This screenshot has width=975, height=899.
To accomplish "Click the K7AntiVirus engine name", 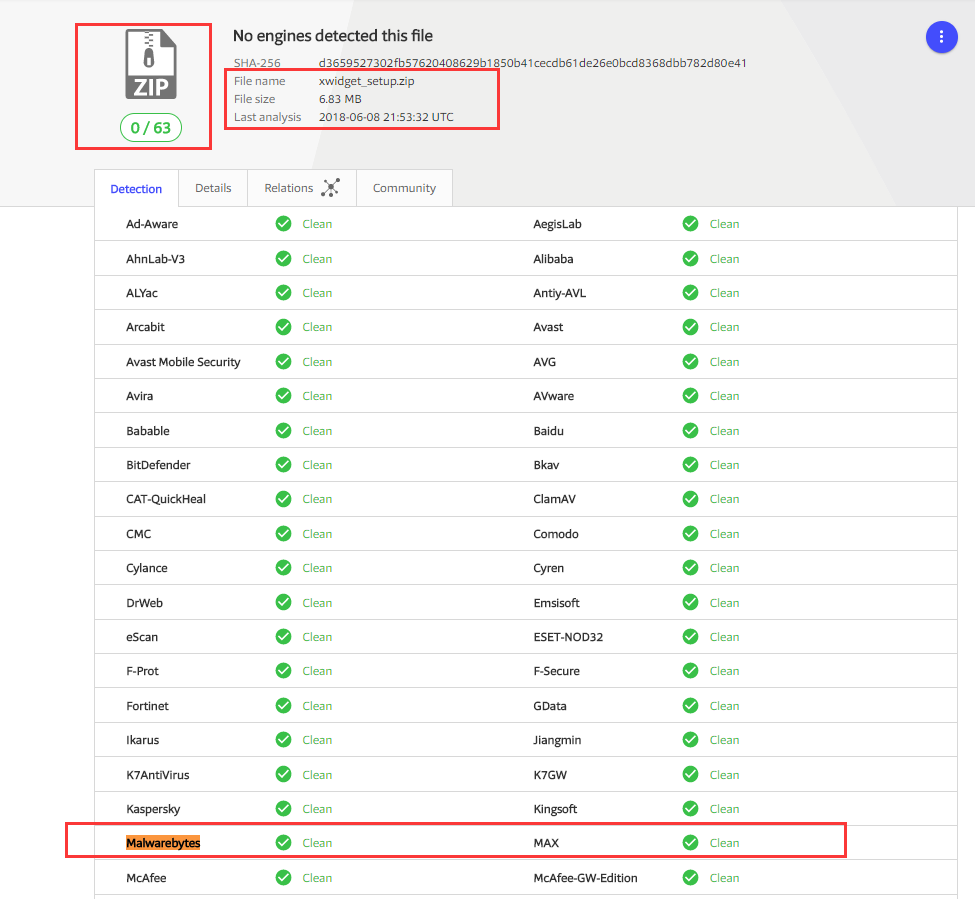I will pos(157,775).
